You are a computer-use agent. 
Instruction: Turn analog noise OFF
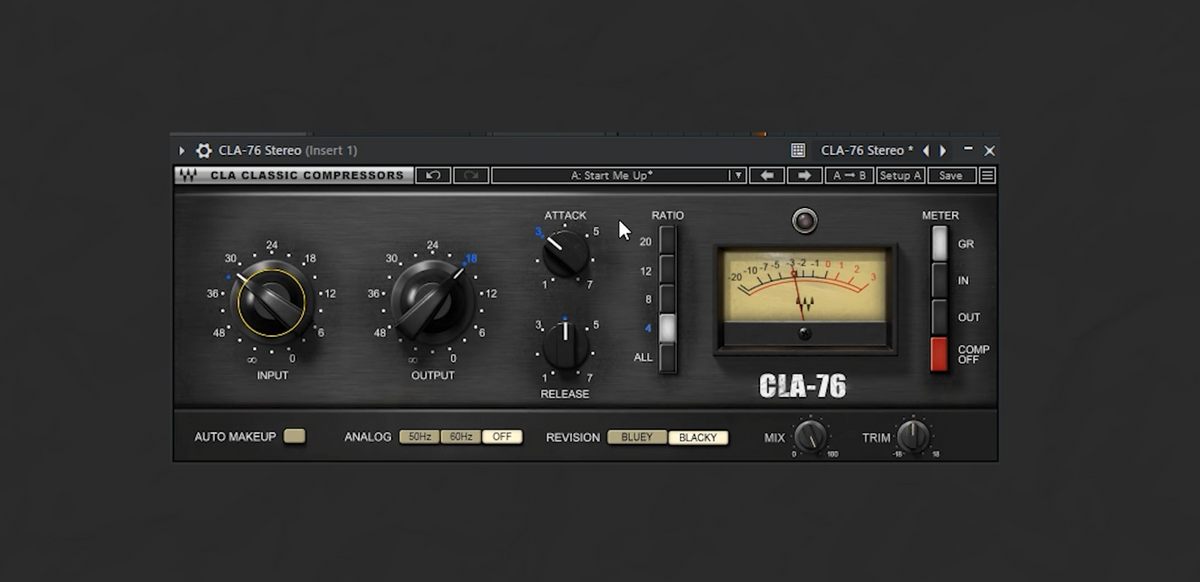click(x=502, y=437)
